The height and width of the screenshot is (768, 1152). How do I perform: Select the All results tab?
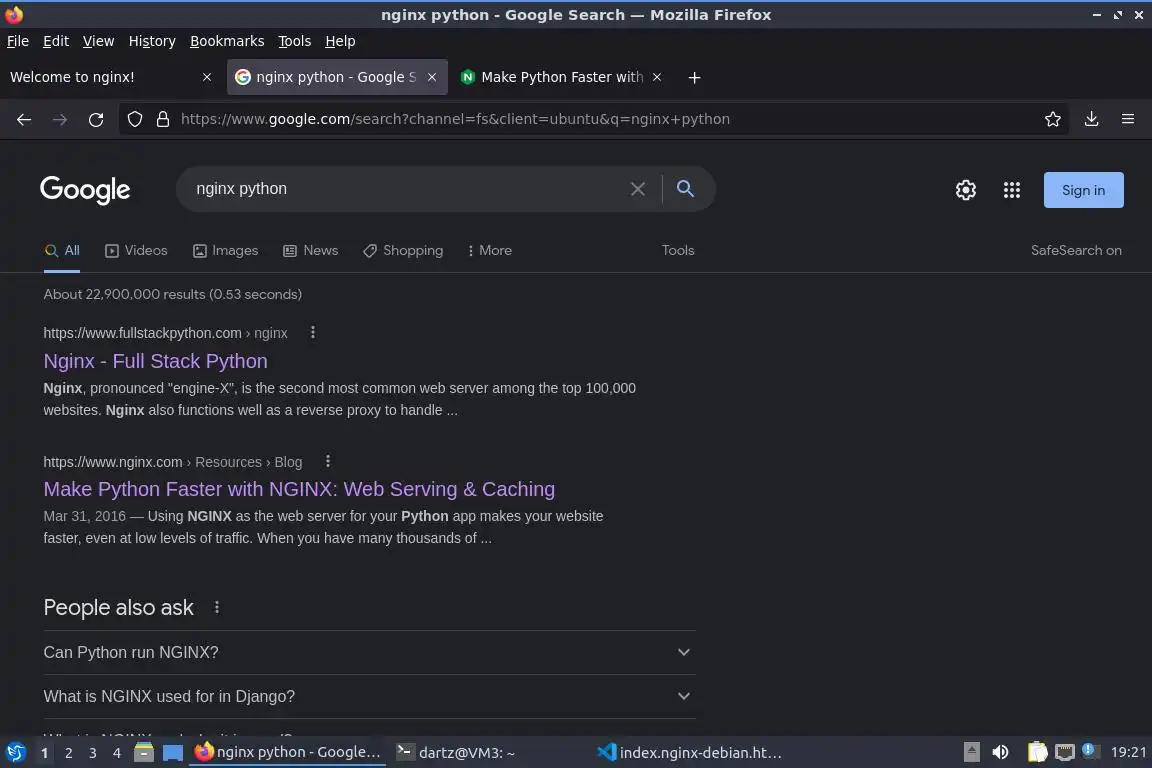(x=62, y=251)
